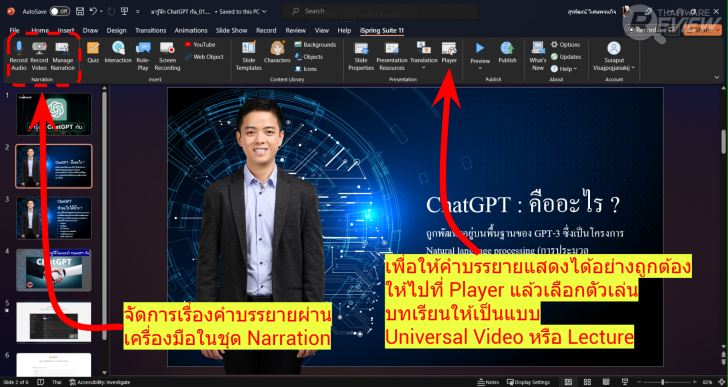This screenshot has height=387, width=728.
Task: Insert a Quiz
Action: pos(93,52)
